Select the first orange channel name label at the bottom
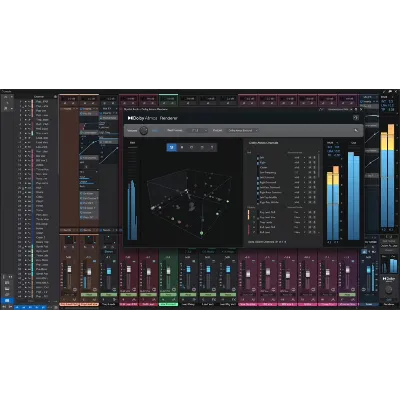Screen dimensions: 400x400 (69, 304)
